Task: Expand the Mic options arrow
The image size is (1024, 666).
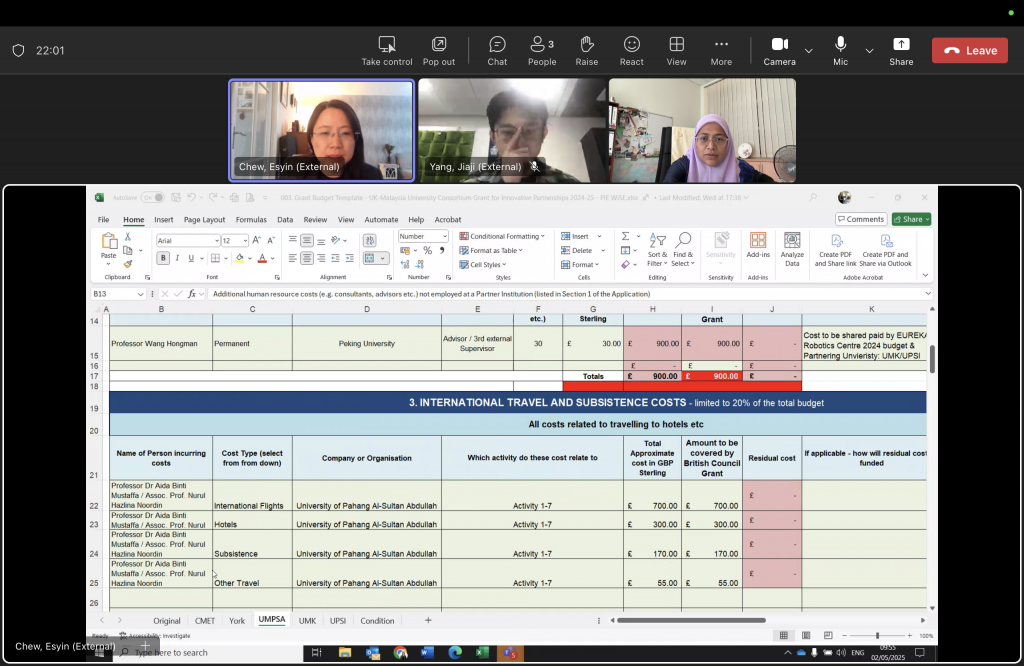Action: [x=869, y=51]
